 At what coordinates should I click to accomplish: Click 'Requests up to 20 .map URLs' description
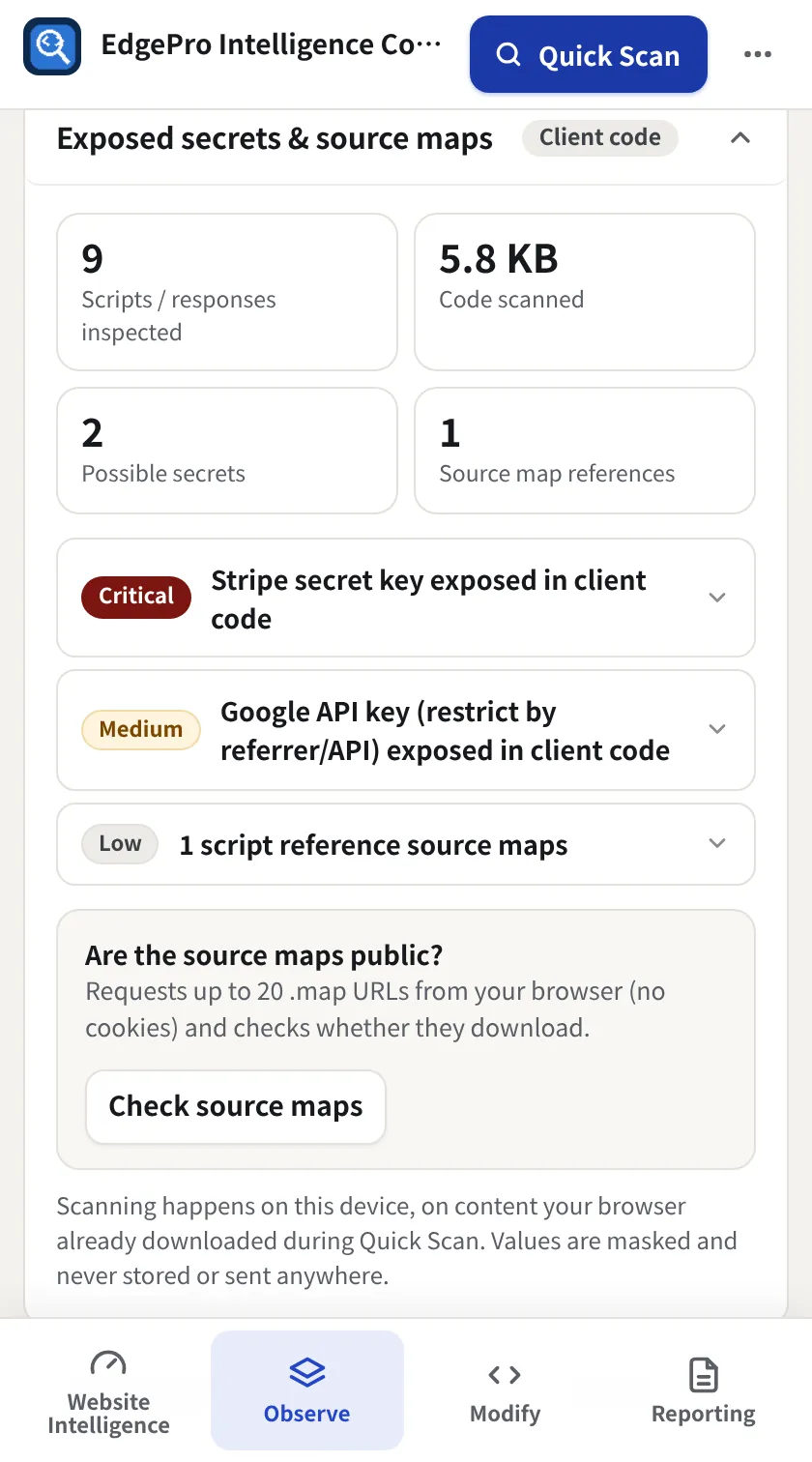point(376,1009)
